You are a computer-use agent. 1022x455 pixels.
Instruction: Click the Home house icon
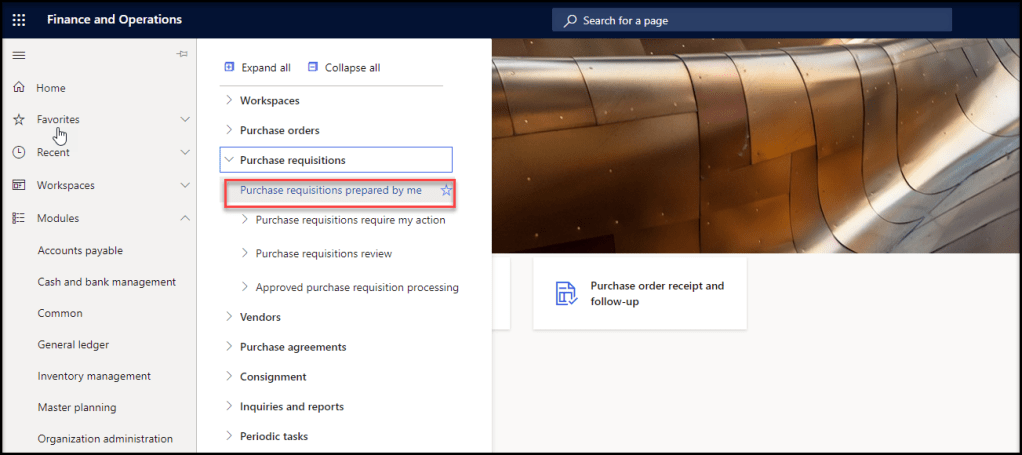pyautogui.click(x=18, y=88)
